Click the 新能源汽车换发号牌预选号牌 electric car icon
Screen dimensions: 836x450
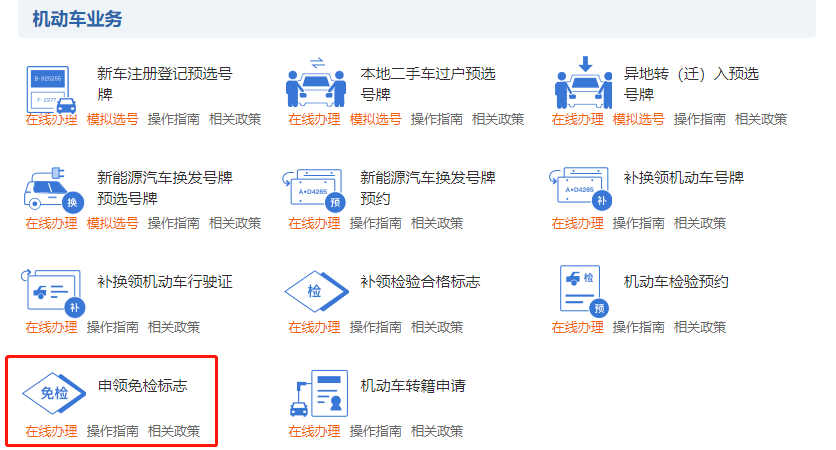pyautogui.click(x=53, y=190)
